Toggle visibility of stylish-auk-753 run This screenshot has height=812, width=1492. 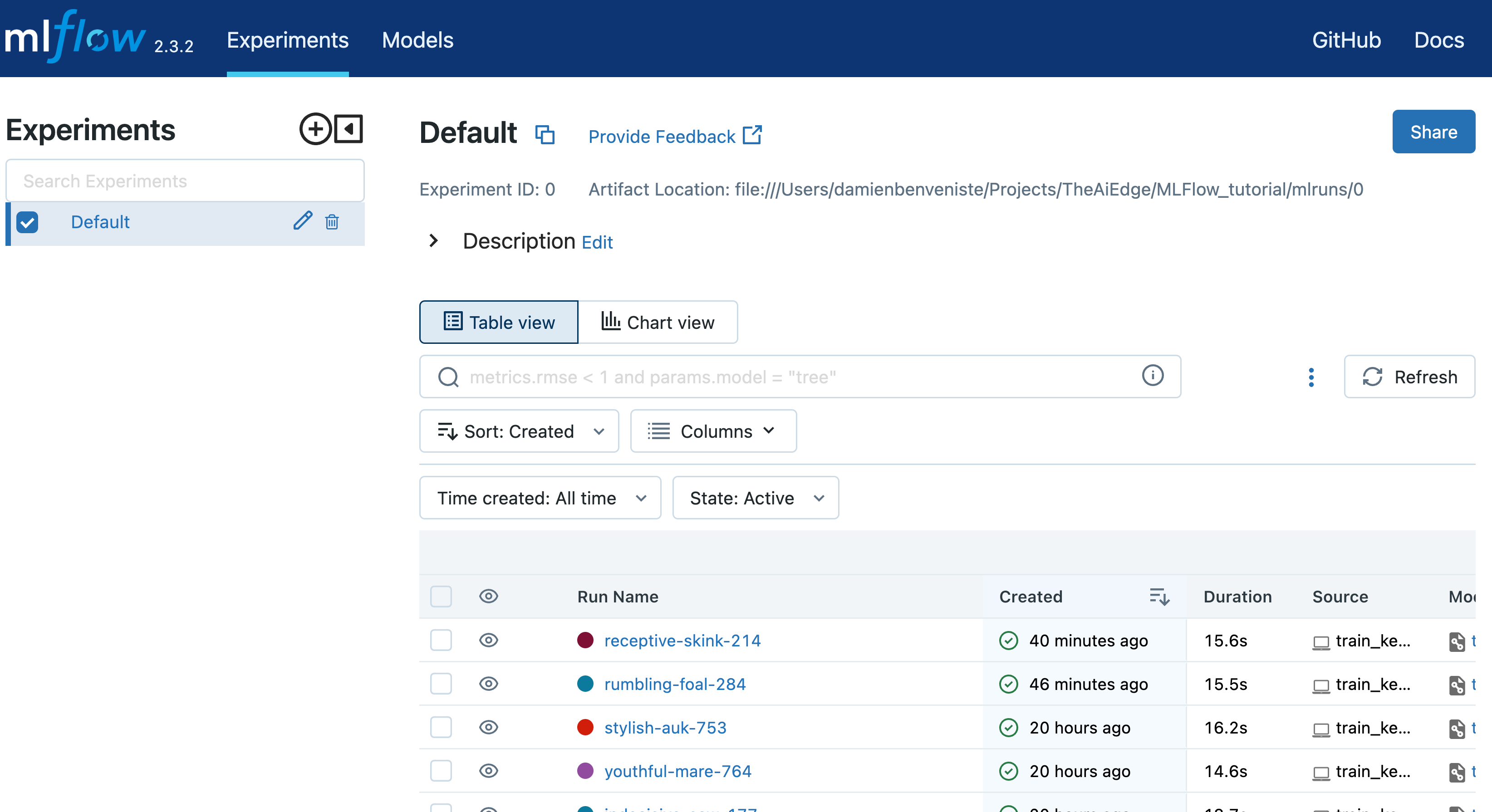(488, 728)
